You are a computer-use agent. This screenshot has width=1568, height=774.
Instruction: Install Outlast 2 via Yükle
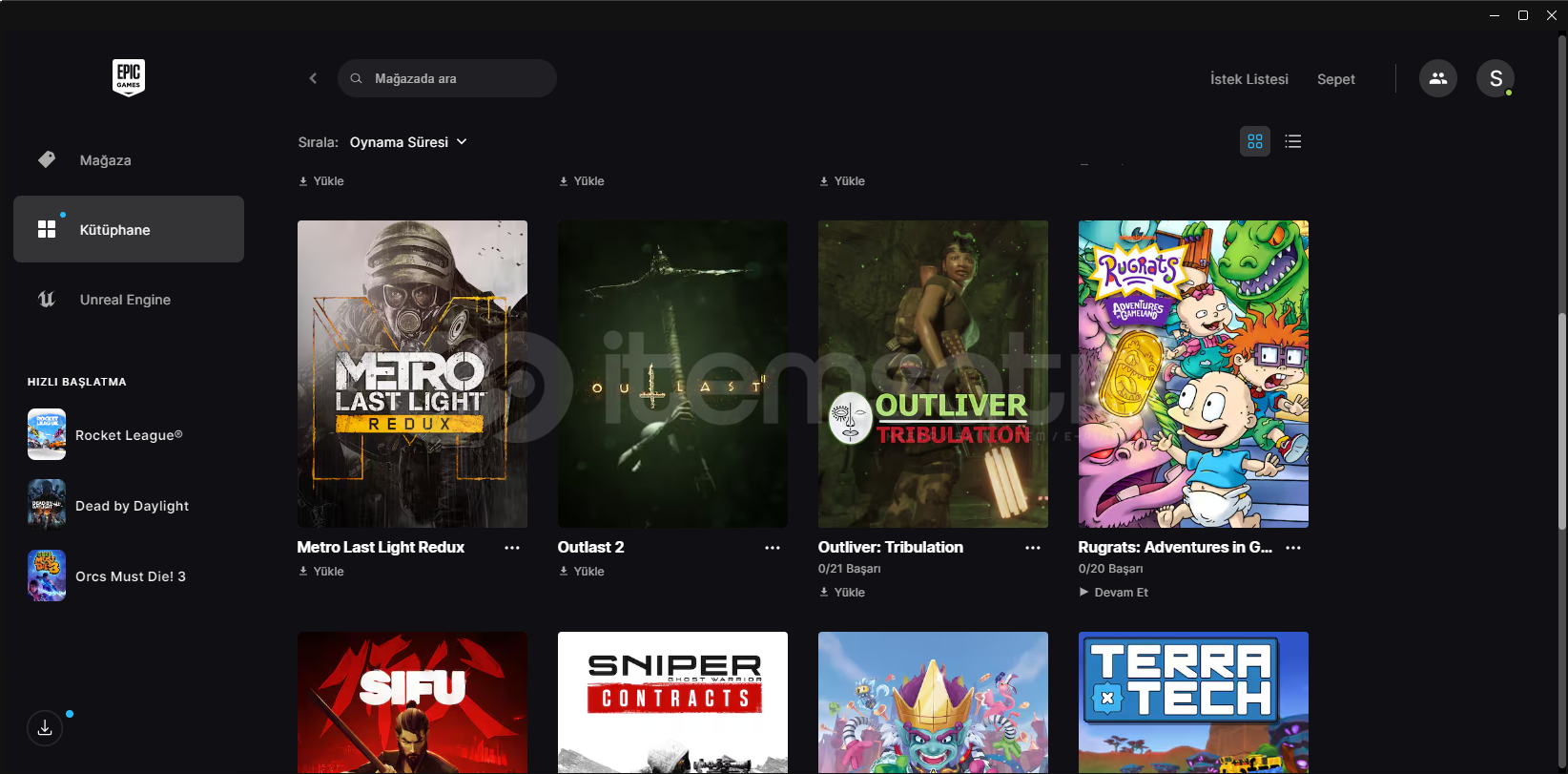coord(582,572)
